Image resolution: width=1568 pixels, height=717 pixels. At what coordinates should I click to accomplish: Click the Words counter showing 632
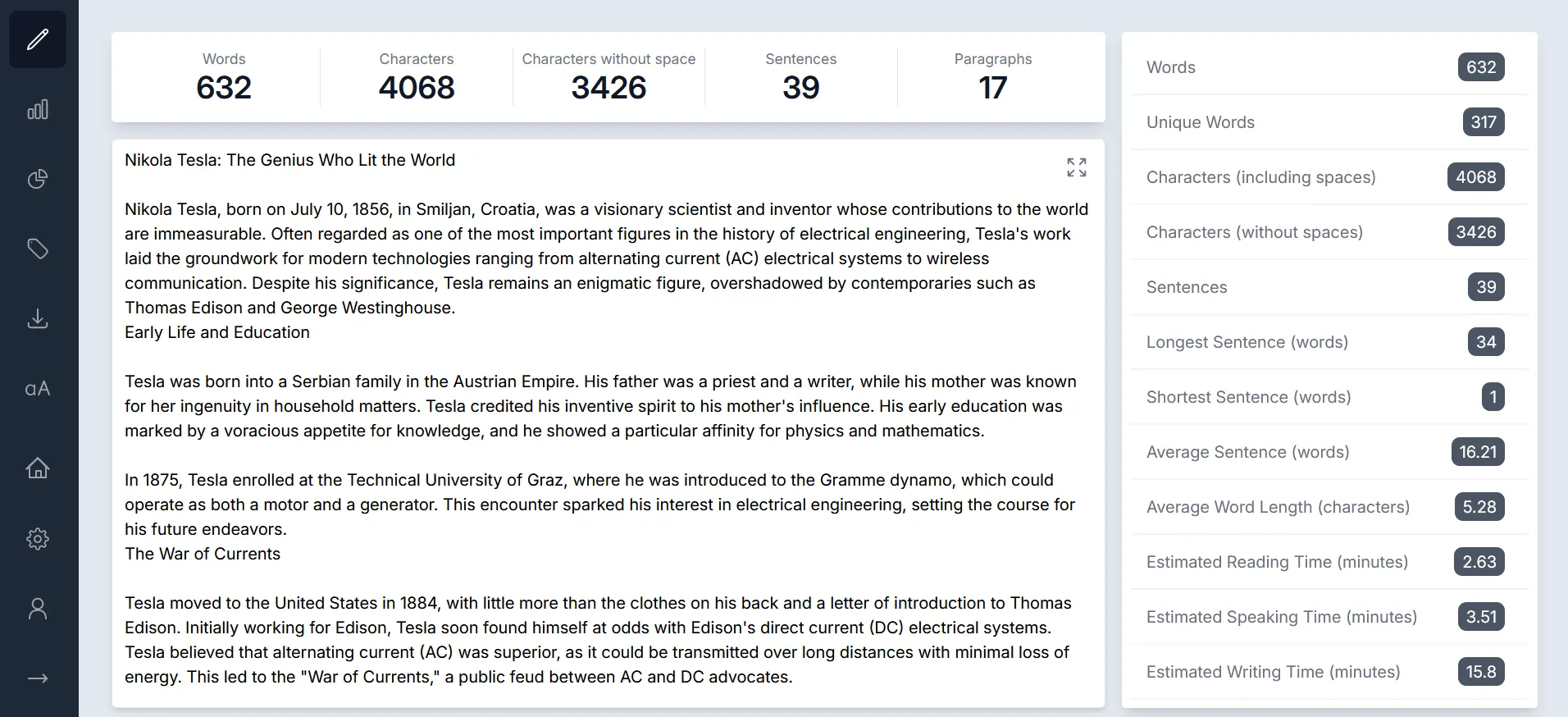[224, 76]
